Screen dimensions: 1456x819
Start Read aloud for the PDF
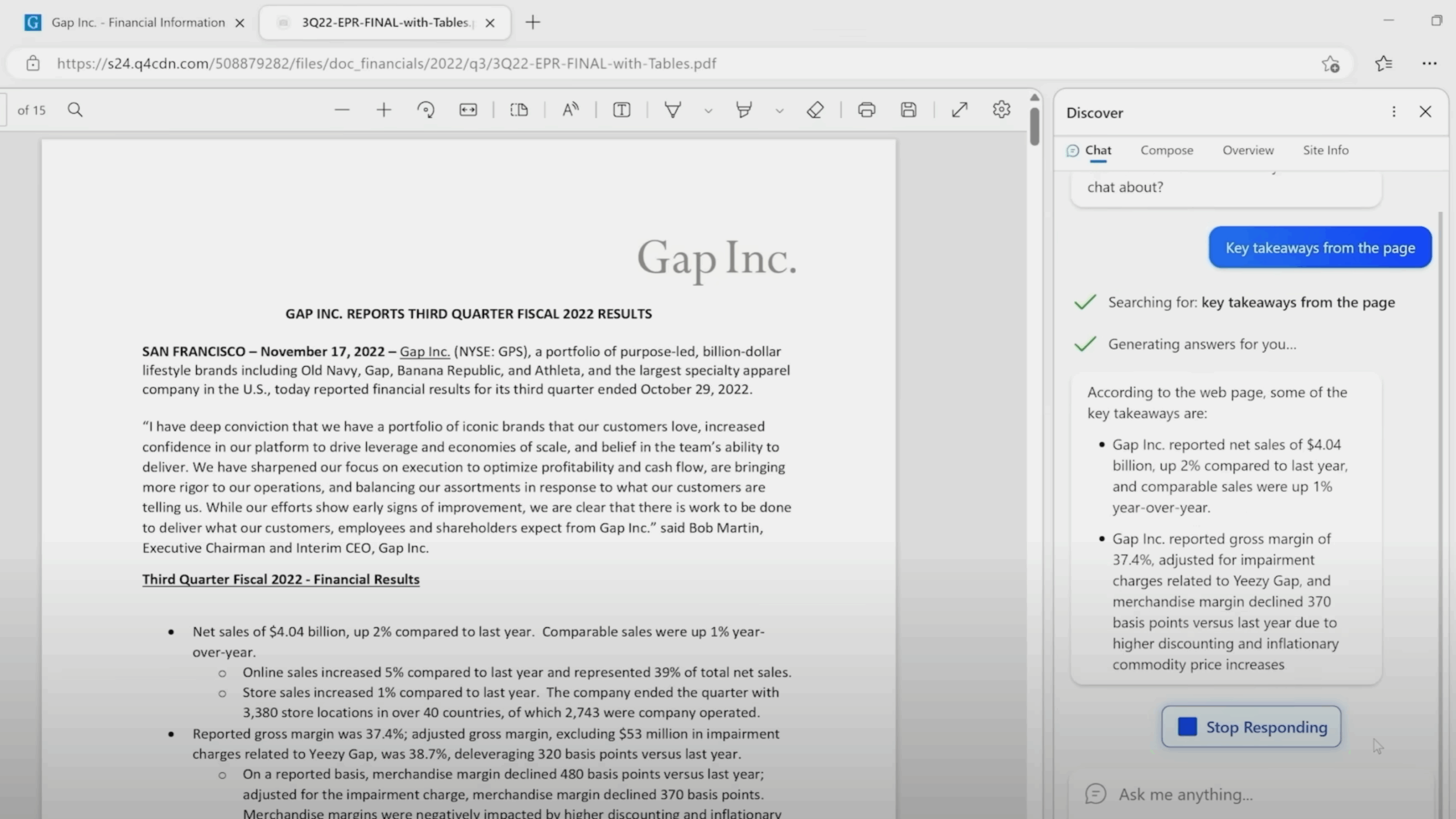570,110
